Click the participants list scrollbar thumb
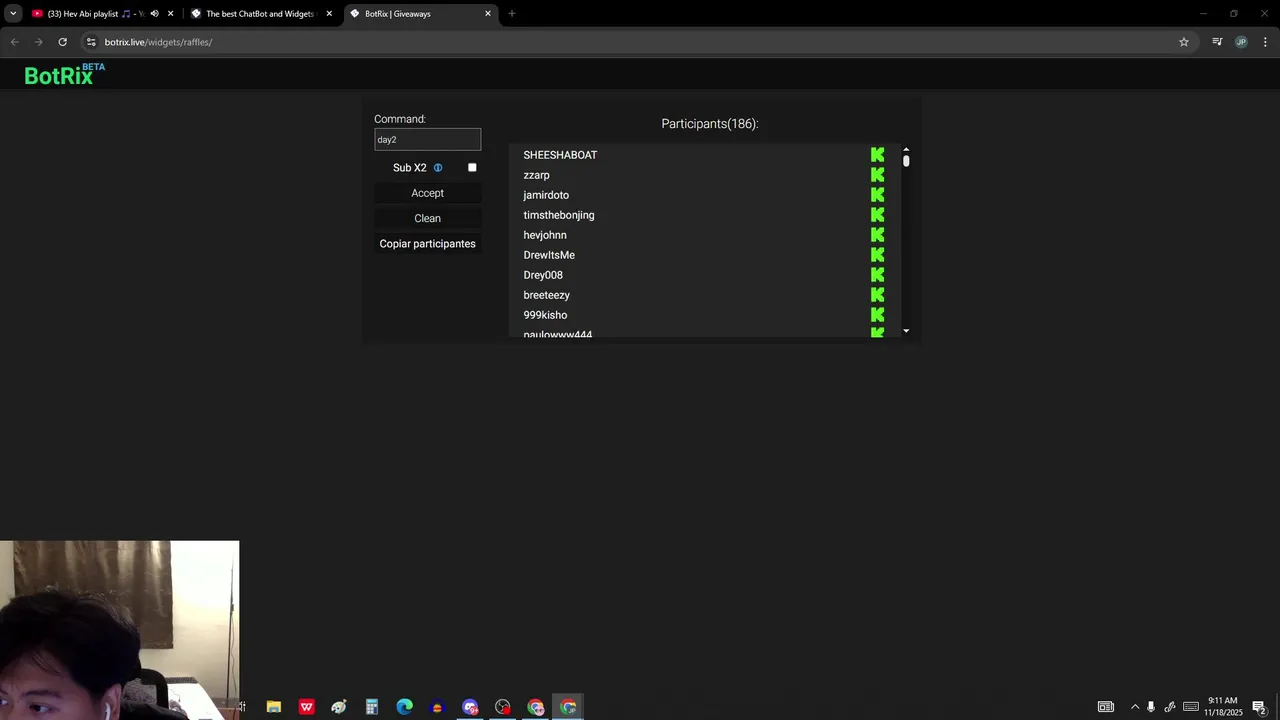This screenshot has height=720, width=1280. click(x=906, y=160)
